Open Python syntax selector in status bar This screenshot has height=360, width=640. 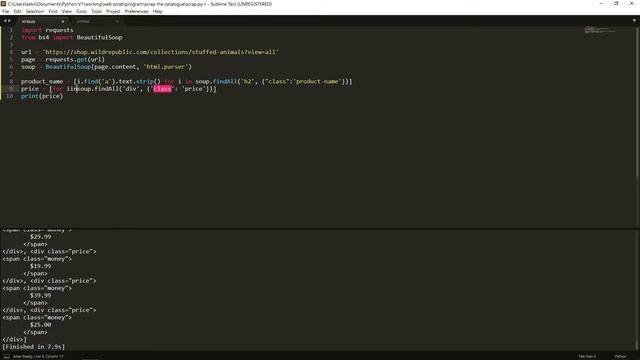pyautogui.click(x=620, y=356)
